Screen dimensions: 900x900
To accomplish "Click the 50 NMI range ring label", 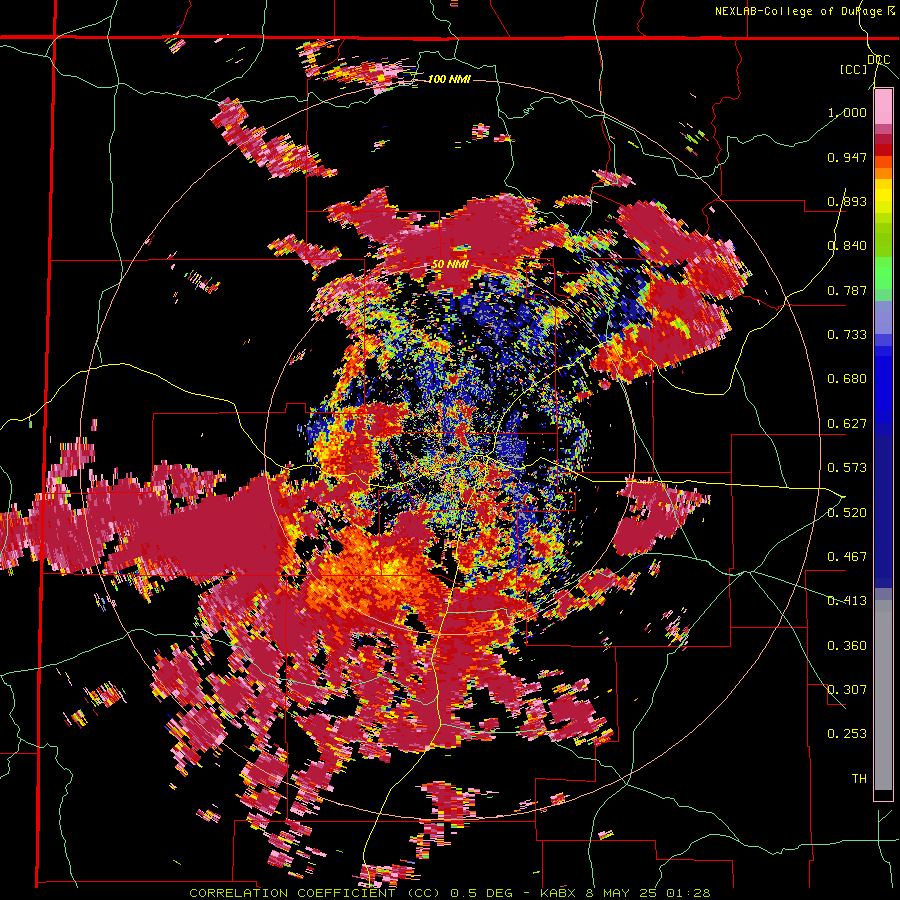I will [450, 265].
